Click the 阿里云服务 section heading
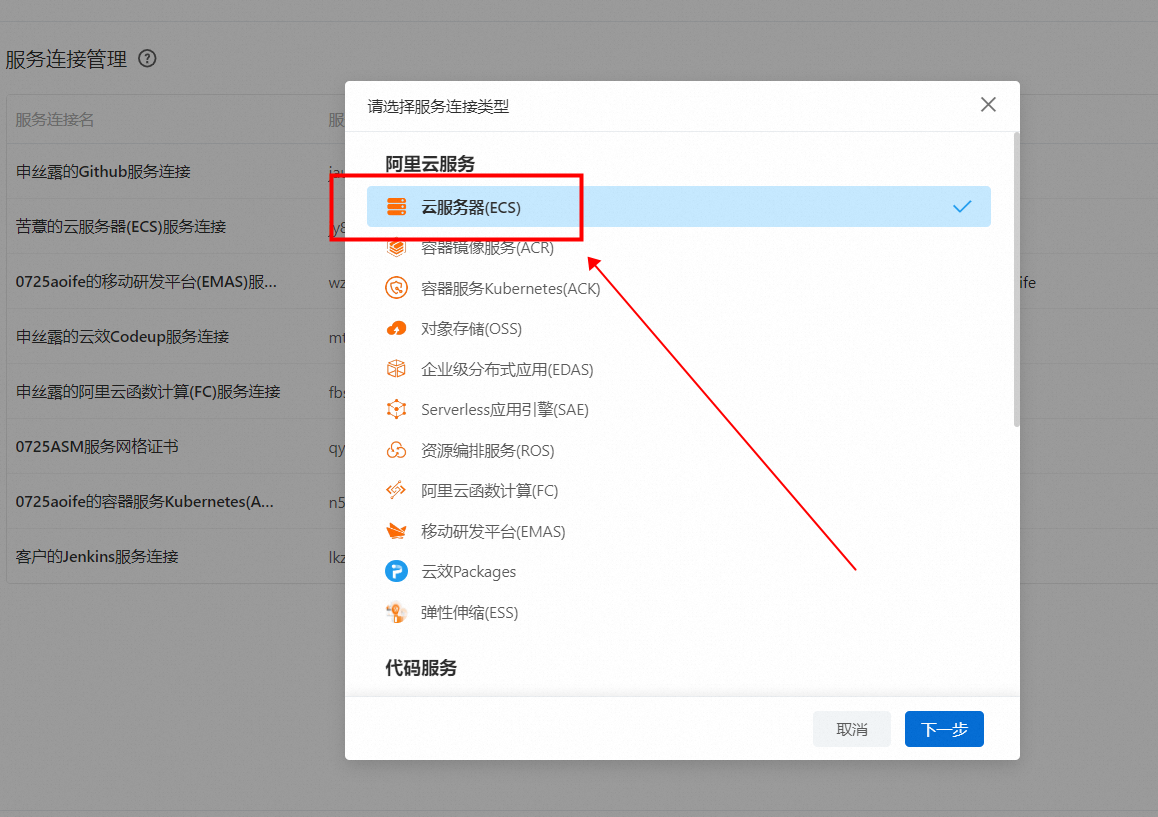This screenshot has width=1158, height=817. tap(430, 164)
